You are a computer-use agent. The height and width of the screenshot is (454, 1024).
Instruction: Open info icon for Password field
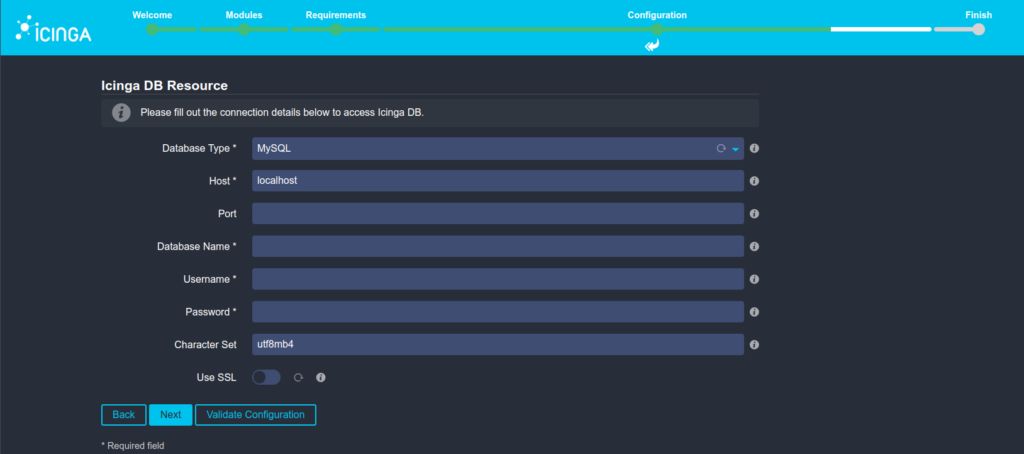(754, 312)
